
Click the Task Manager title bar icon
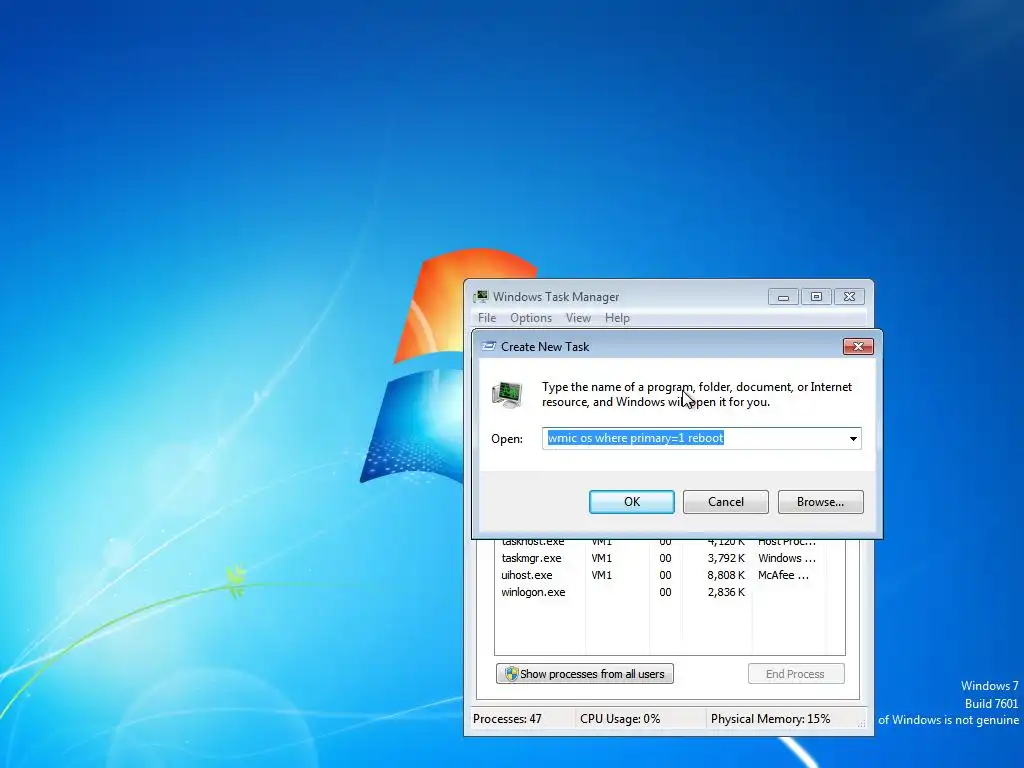tap(481, 296)
